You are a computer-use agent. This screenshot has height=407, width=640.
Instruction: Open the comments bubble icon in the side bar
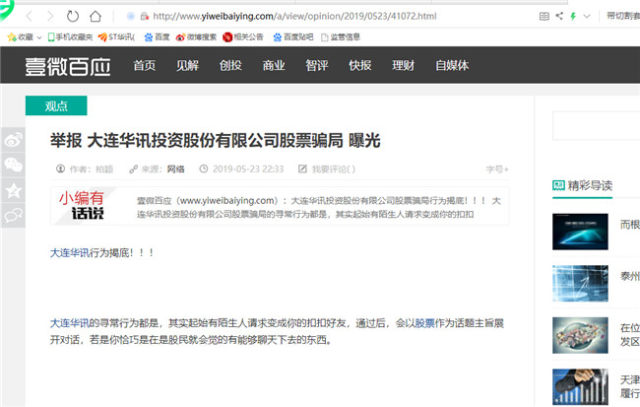pos(13,215)
